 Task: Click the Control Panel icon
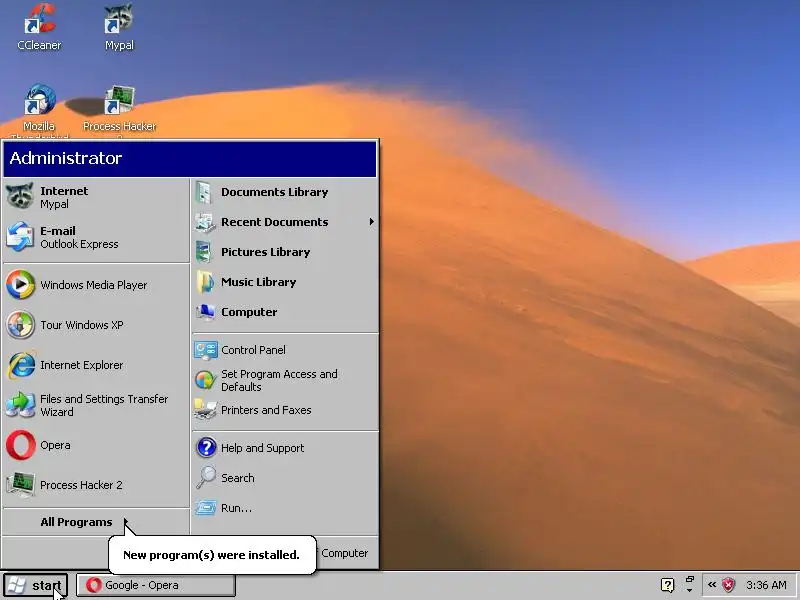(206, 350)
